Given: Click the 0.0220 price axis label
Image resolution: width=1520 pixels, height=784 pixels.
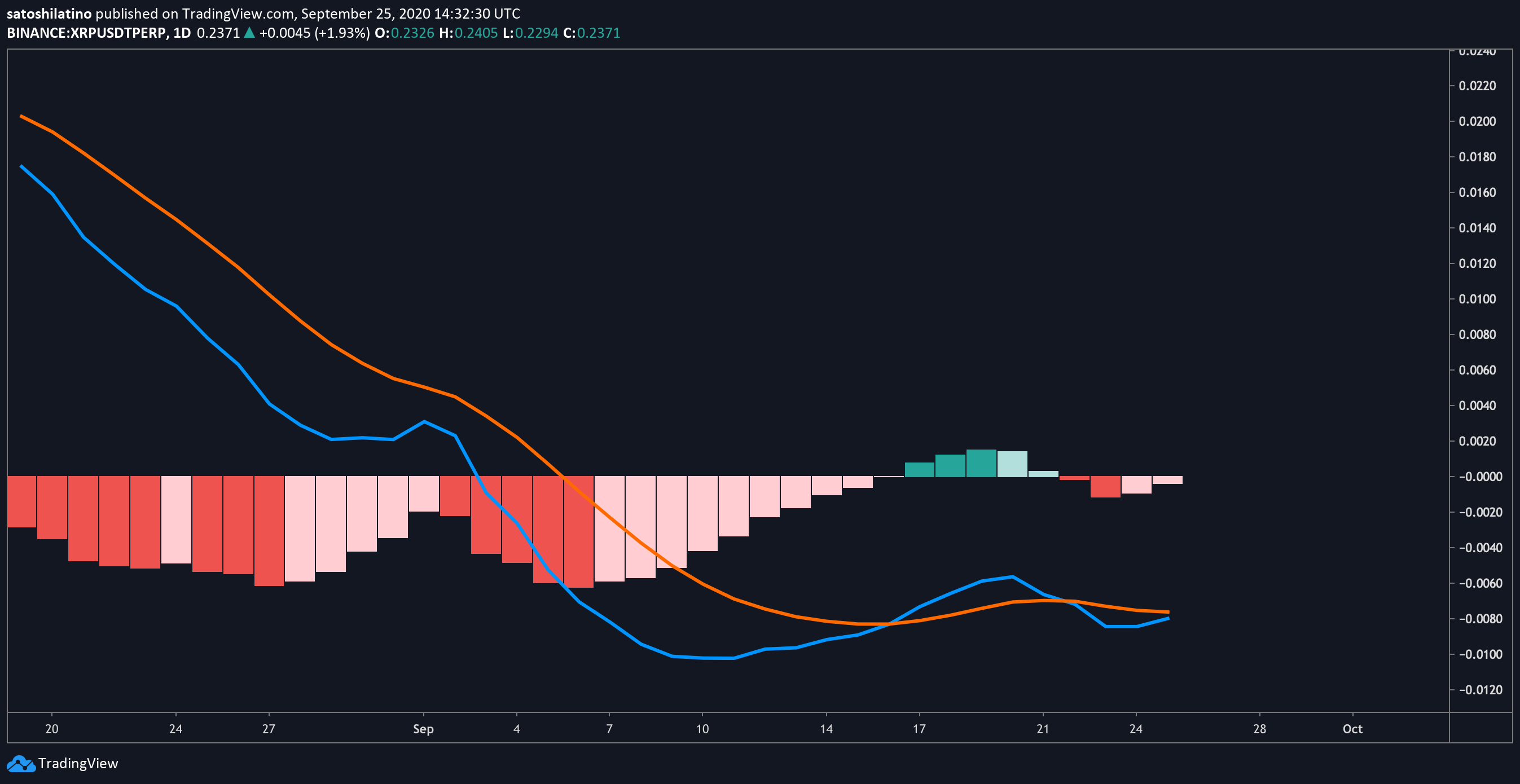Looking at the screenshot, I should (x=1477, y=86).
